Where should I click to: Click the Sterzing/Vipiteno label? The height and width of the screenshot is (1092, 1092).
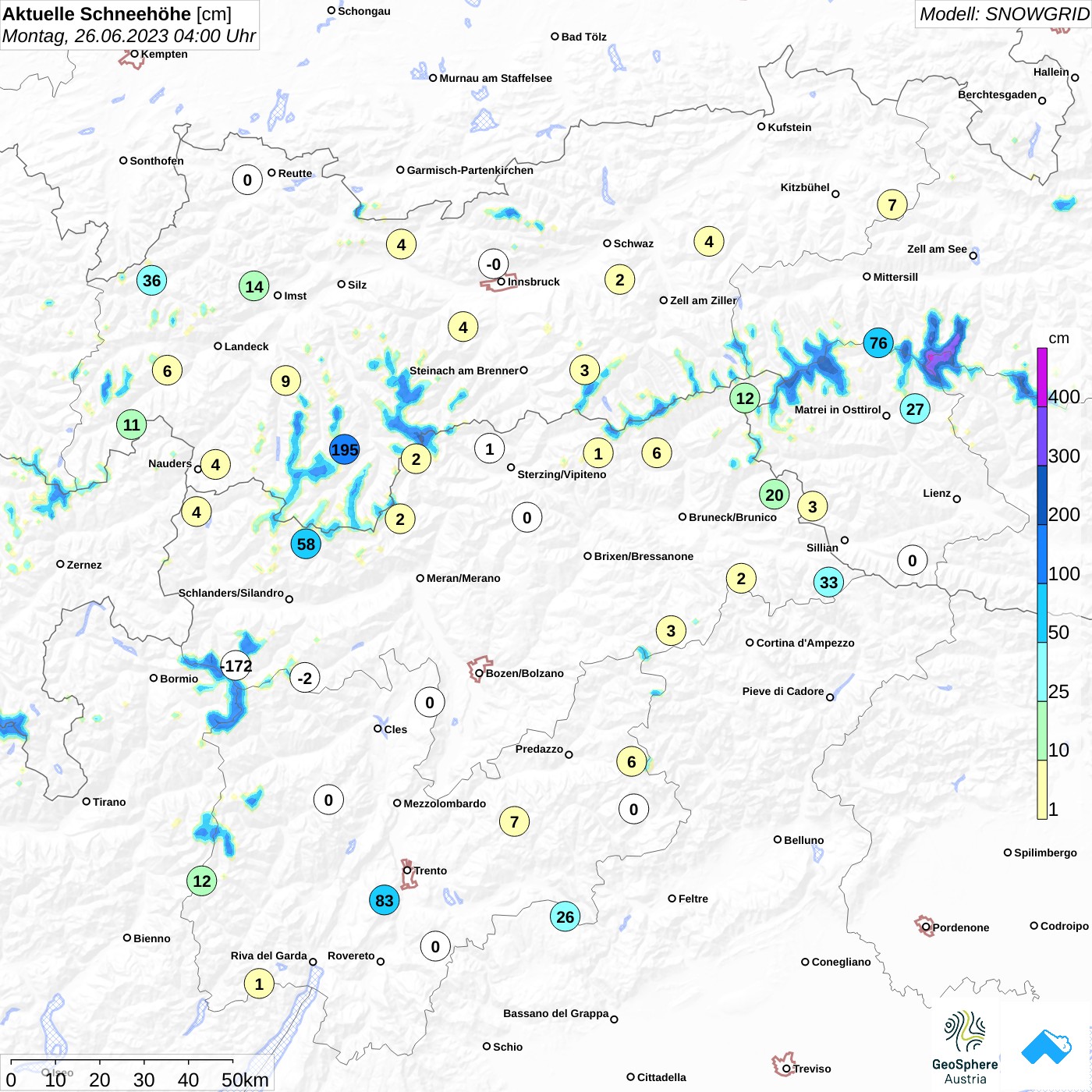562,474
